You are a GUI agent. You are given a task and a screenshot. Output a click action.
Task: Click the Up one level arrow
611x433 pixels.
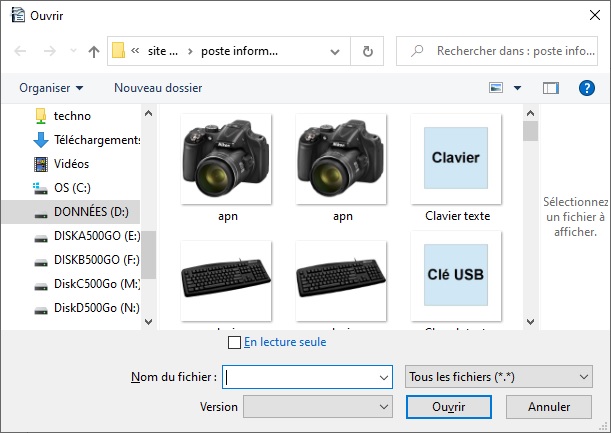pos(94,51)
